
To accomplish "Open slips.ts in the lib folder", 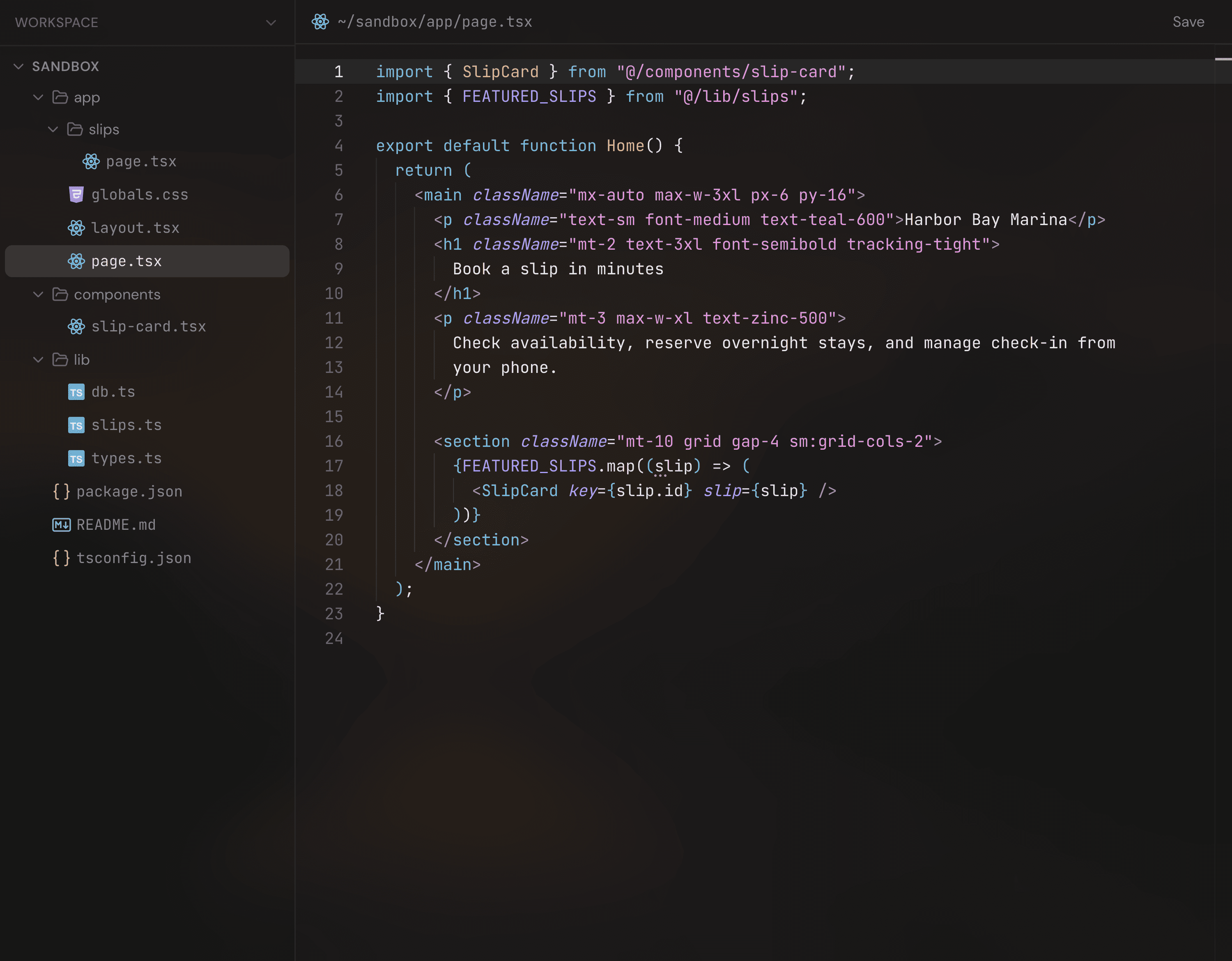I will pyautogui.click(x=147, y=425).
